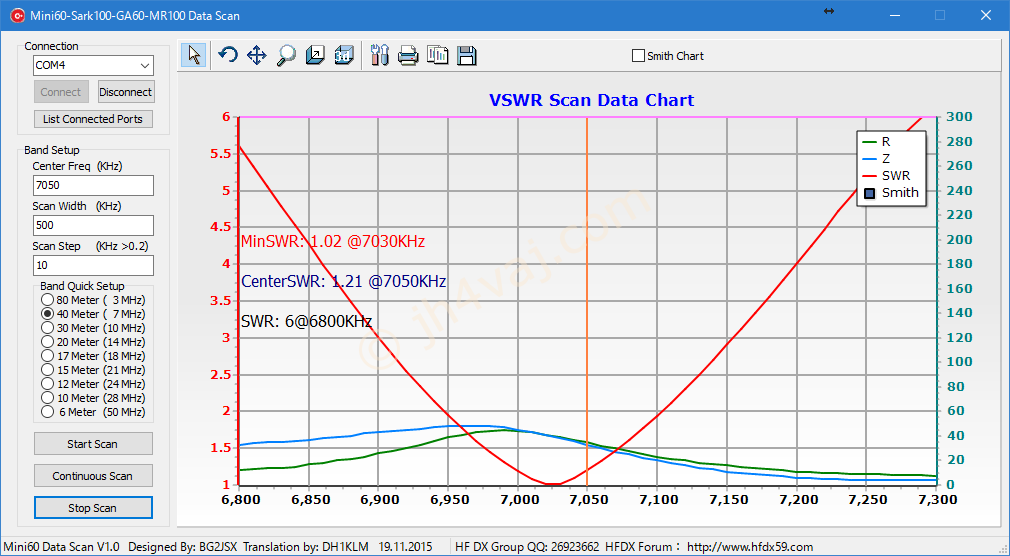Click the Start Scan button
The height and width of the screenshot is (556, 1010).
tap(93, 444)
